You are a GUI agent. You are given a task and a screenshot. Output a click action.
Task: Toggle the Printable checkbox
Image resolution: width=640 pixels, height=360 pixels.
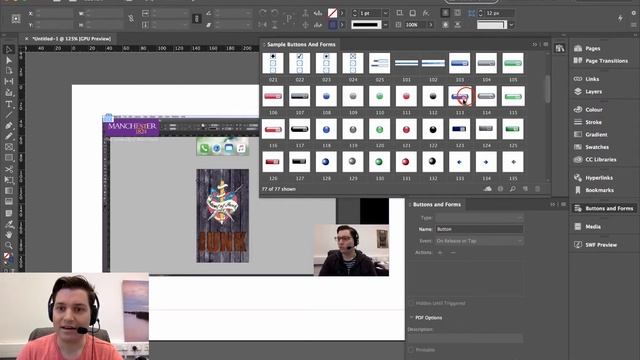coord(411,350)
